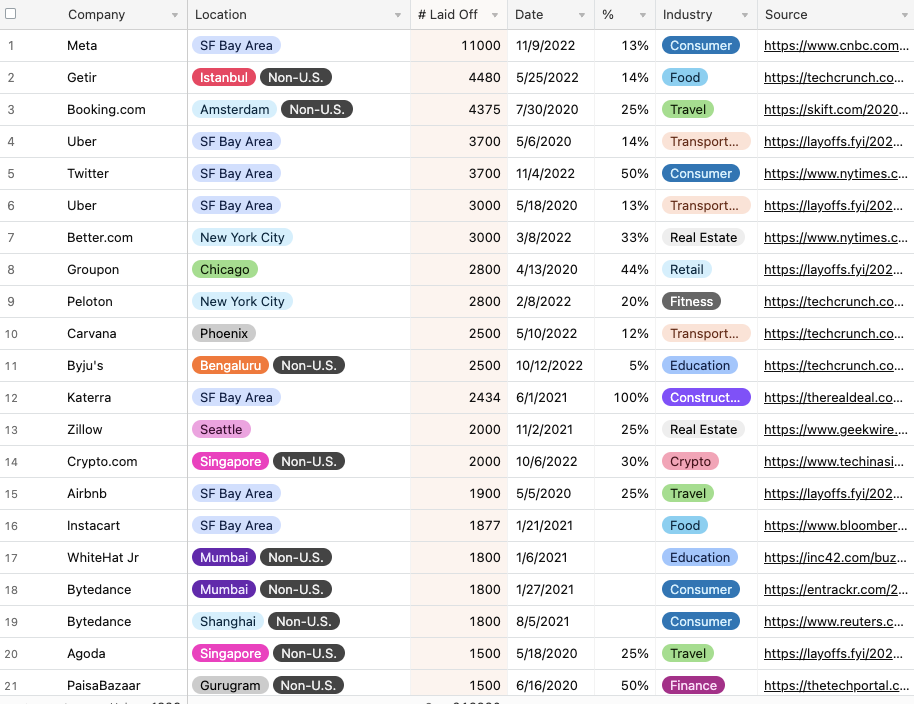Viewport: 914px width, 704px height.
Task: Select the Consumer industry tag on Meta's row
Action: tap(701, 45)
